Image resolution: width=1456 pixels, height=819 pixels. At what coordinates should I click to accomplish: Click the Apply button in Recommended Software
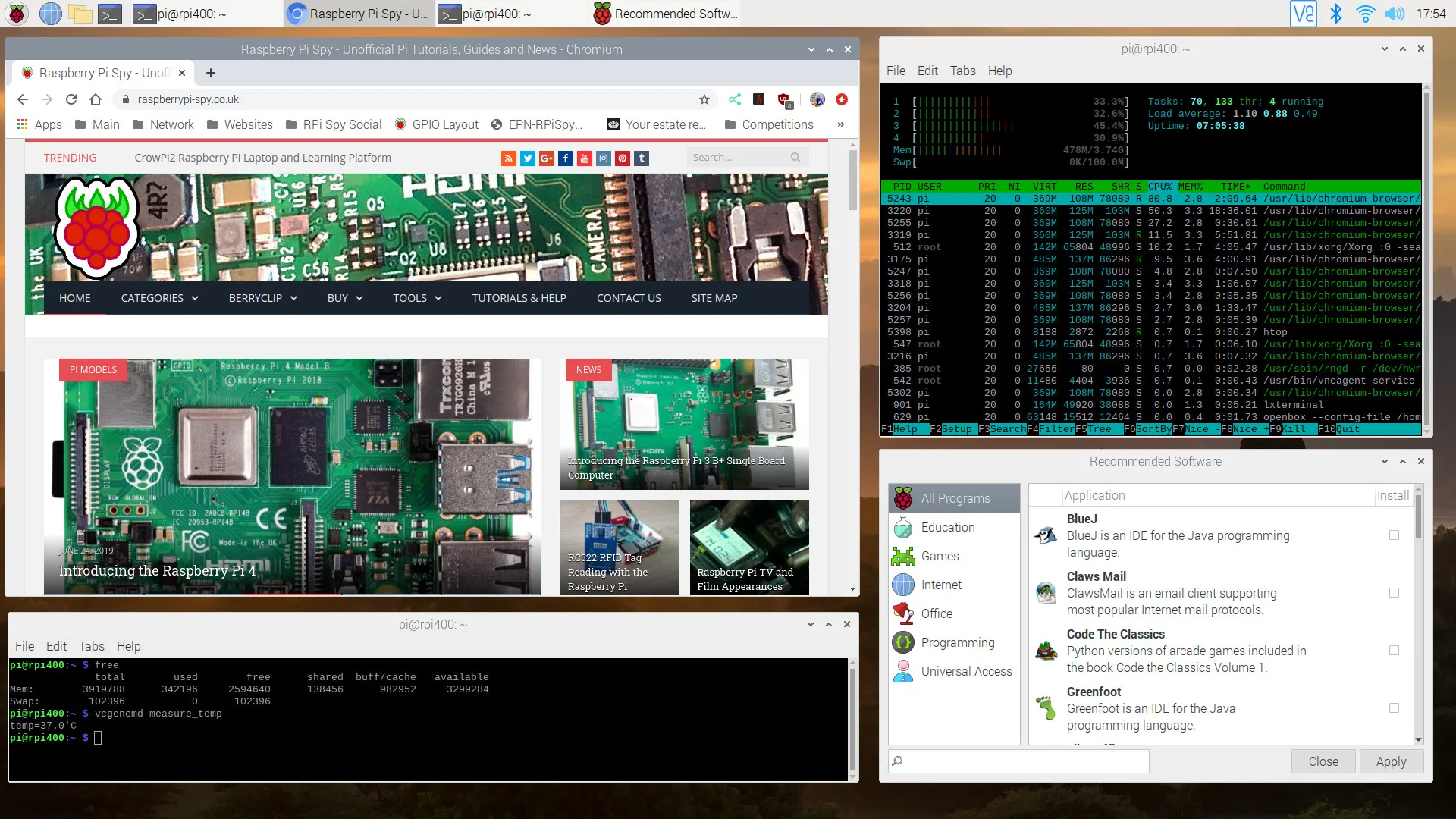[1391, 761]
